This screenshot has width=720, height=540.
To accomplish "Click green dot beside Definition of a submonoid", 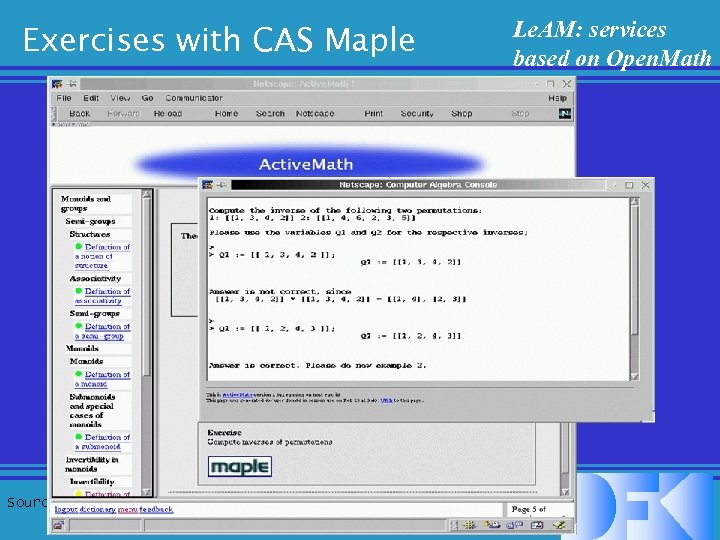I will click(79, 437).
